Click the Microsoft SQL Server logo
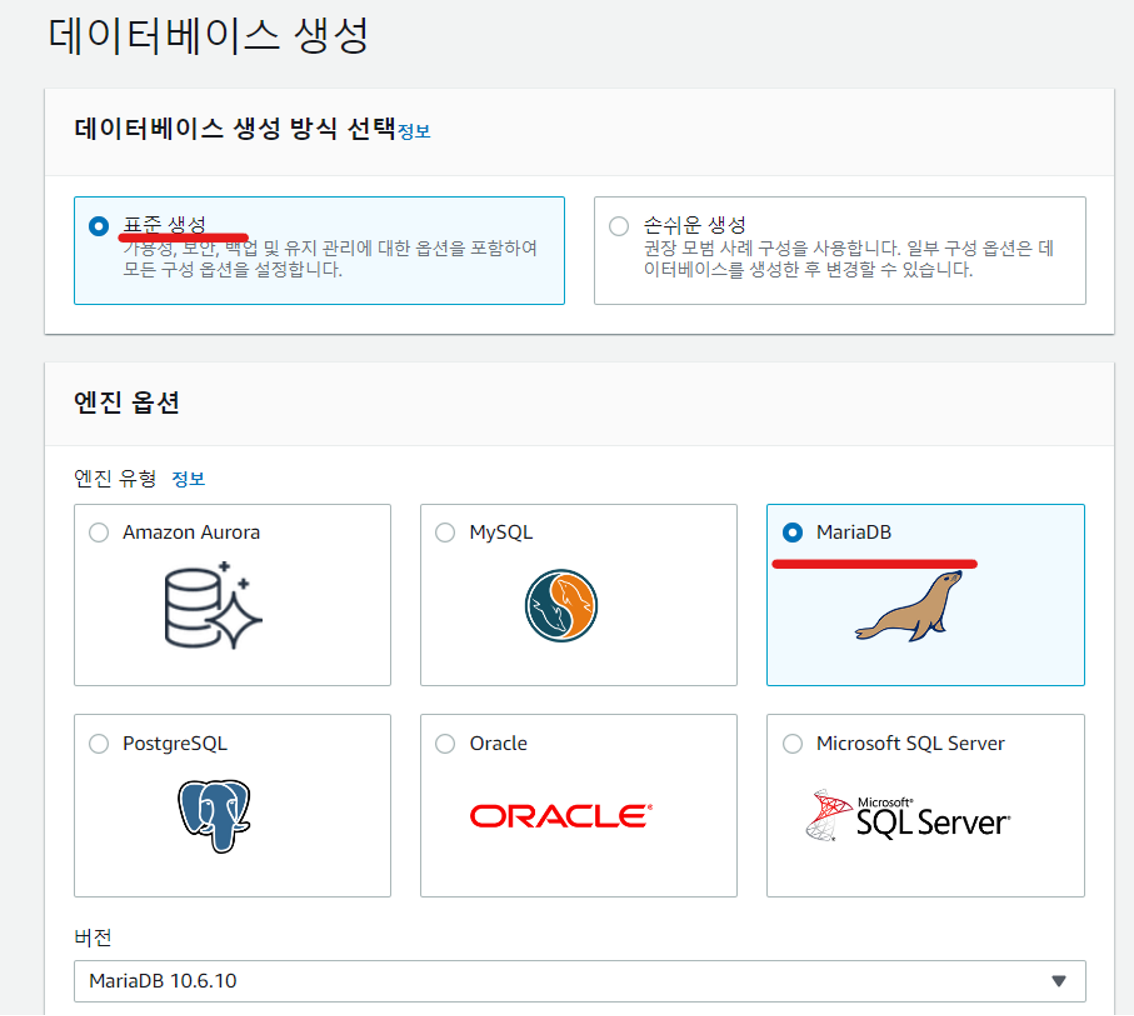Viewport: 1134px width, 1016px height. click(908, 816)
